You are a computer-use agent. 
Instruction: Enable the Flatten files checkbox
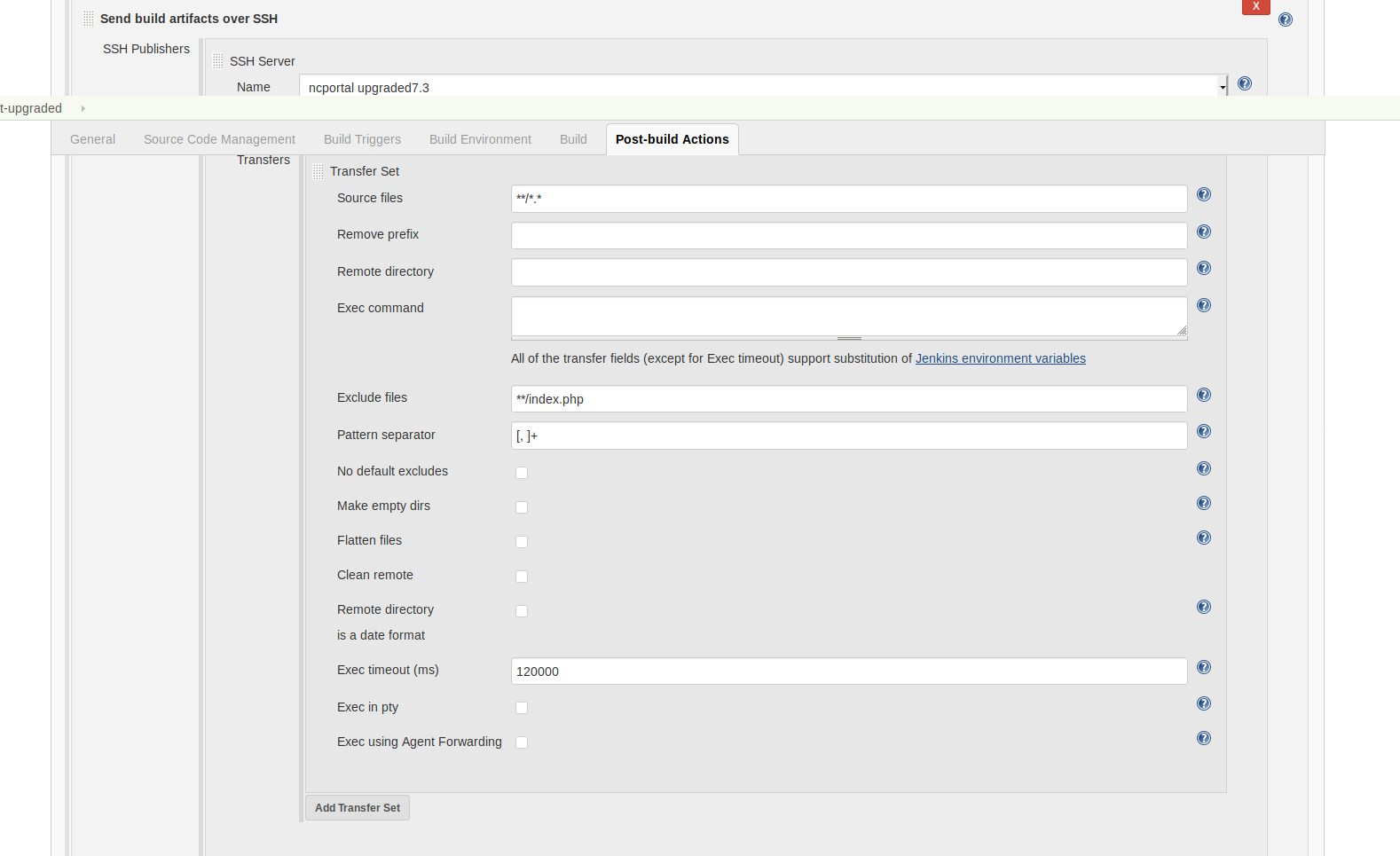pyautogui.click(x=522, y=542)
